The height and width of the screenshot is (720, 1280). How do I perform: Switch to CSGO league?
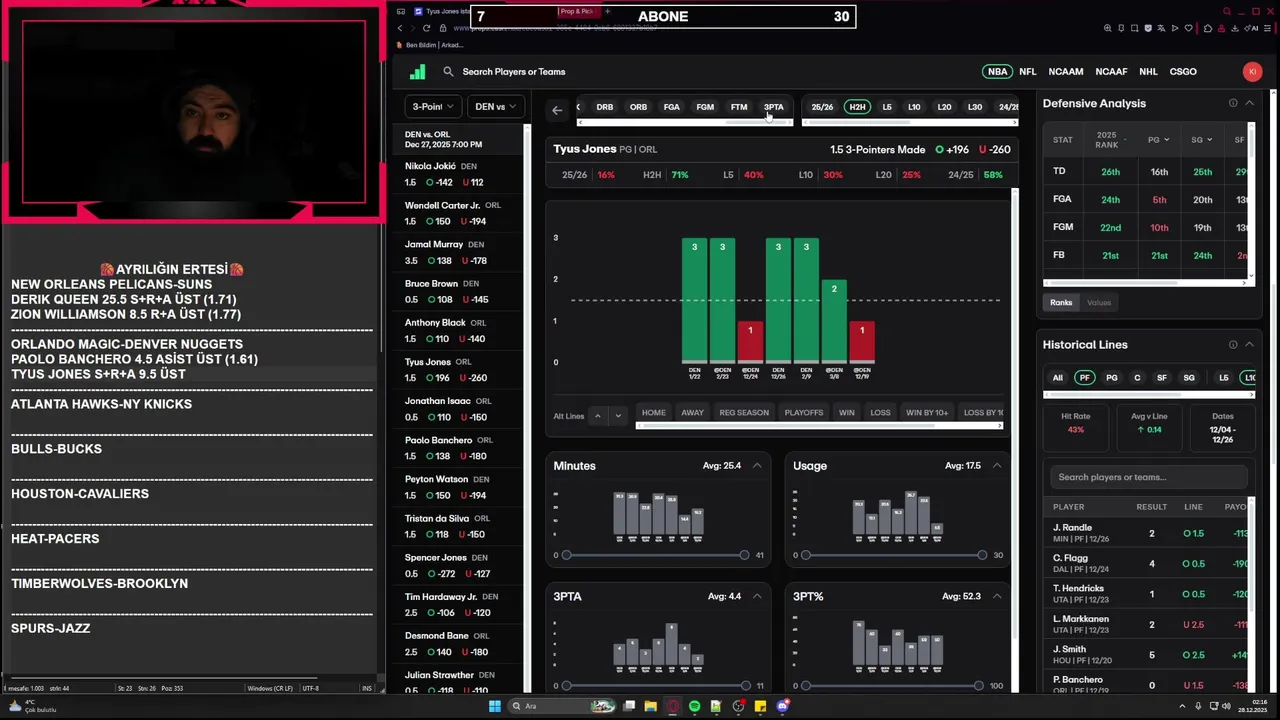pos(1183,72)
